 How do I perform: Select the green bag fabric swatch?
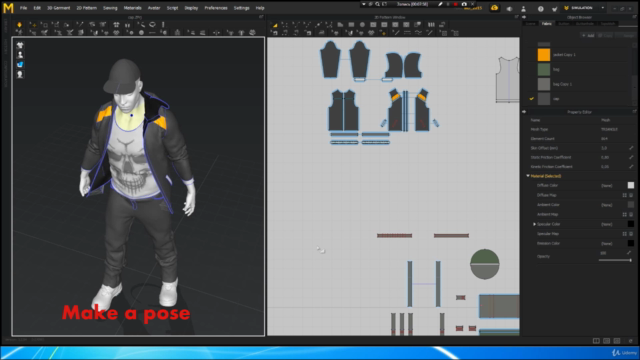[544, 69]
